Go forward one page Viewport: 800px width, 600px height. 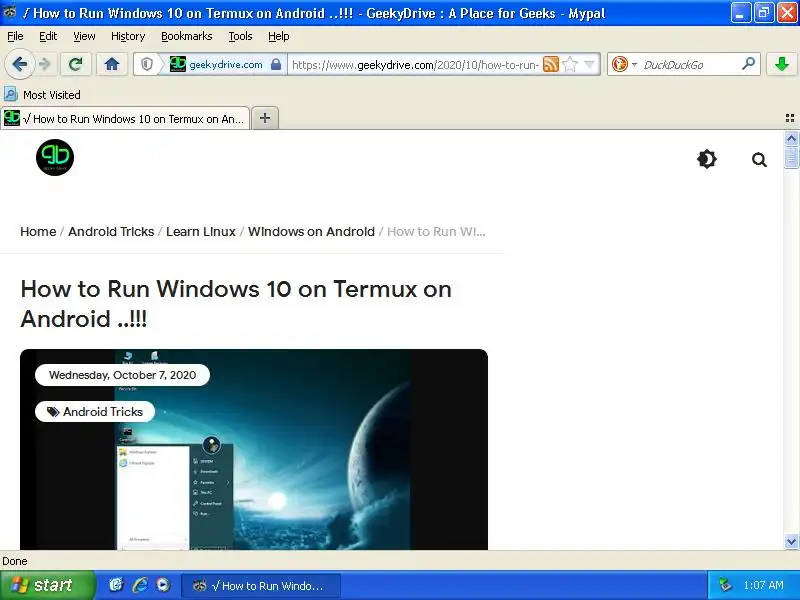click(45, 64)
